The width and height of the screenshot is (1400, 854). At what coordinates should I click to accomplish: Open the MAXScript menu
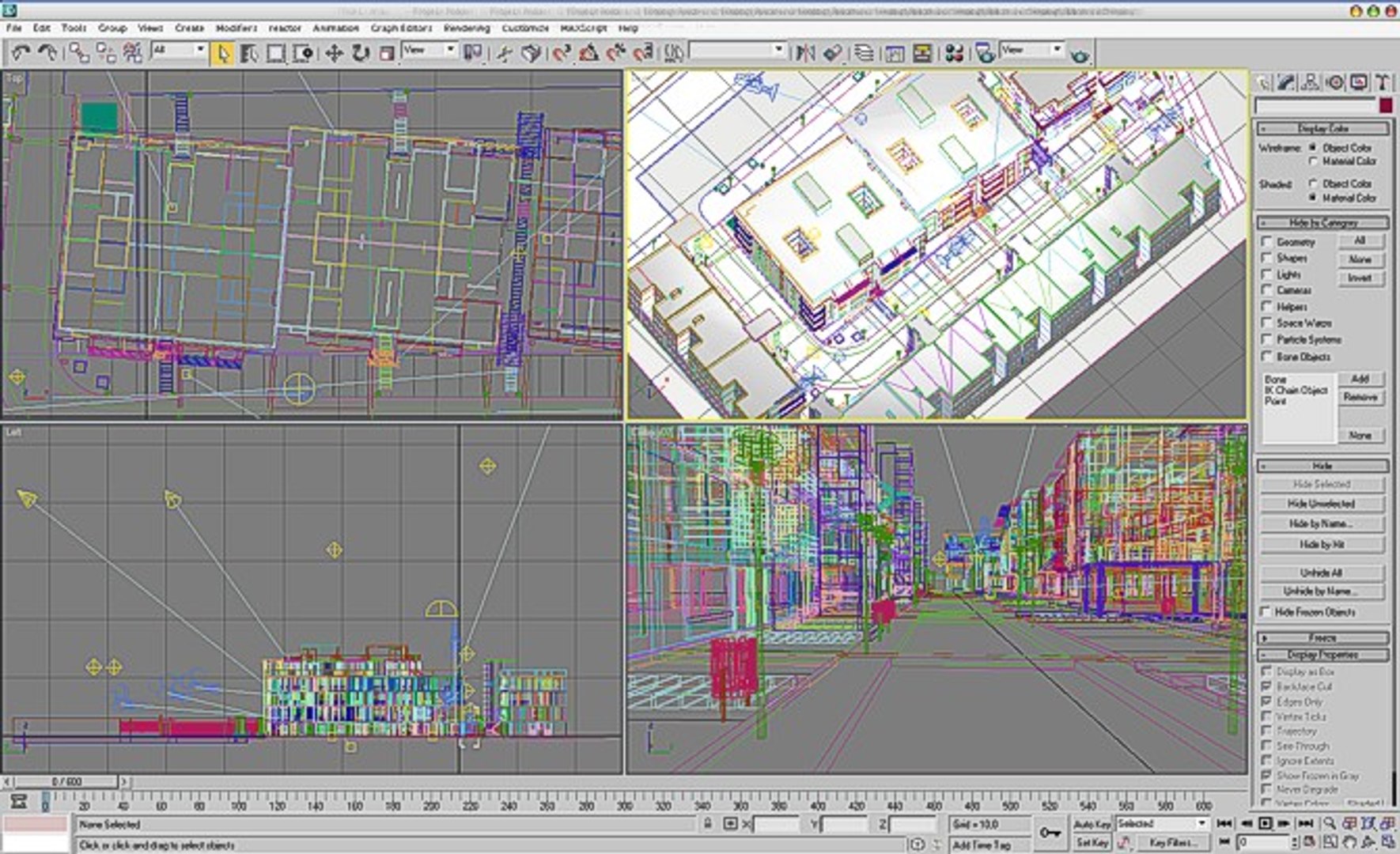pyautogui.click(x=583, y=28)
